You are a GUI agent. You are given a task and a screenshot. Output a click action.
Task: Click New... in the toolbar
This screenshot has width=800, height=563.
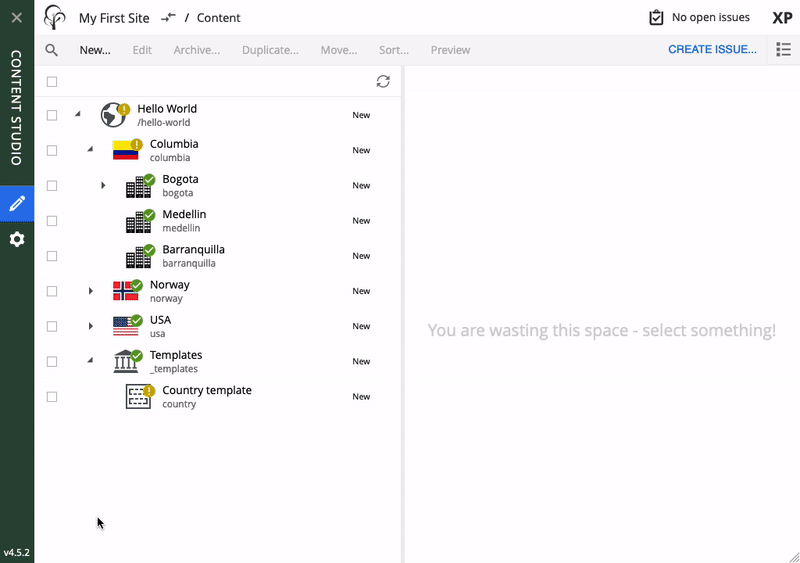pyautogui.click(x=95, y=50)
